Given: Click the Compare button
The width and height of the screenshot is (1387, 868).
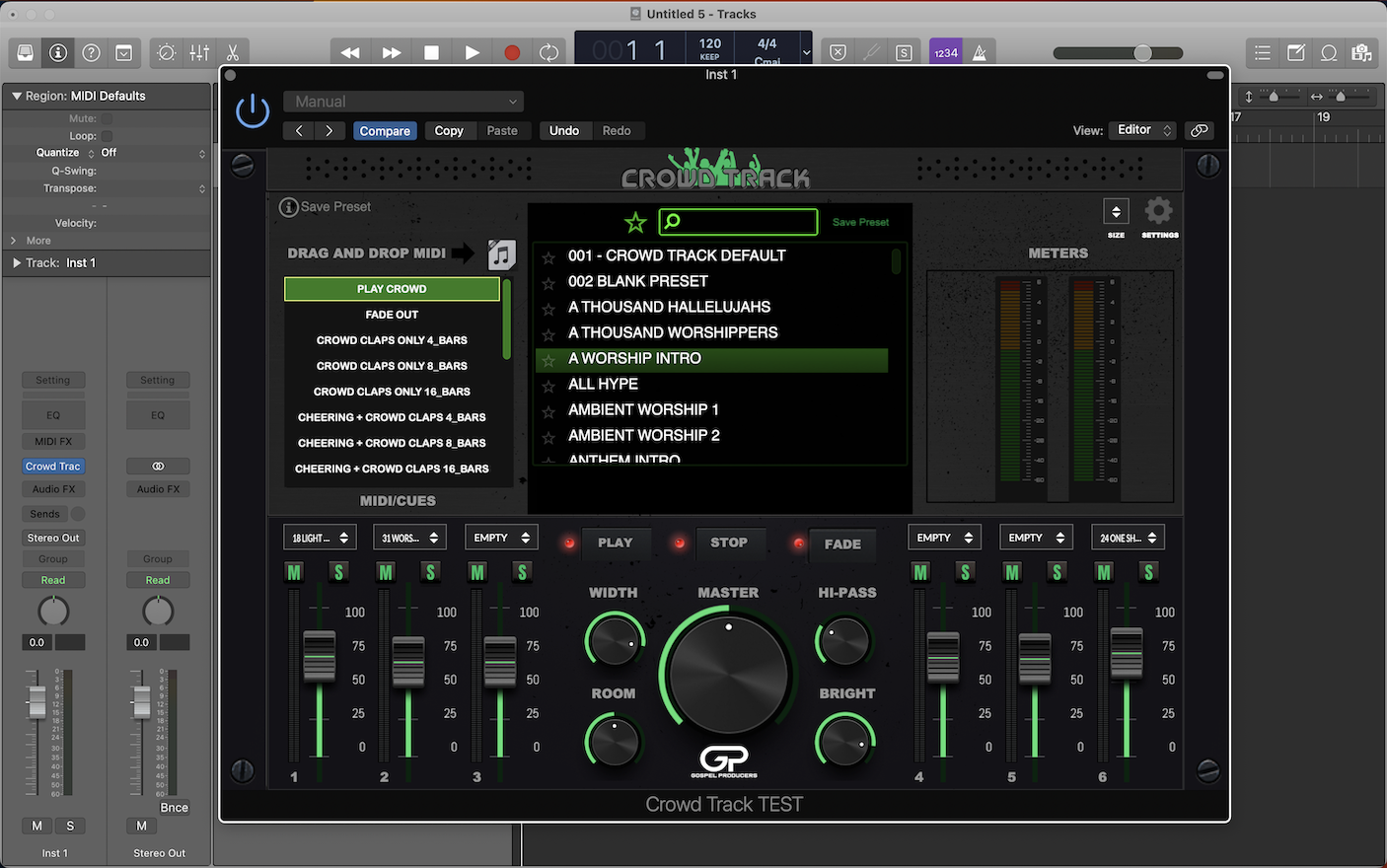Looking at the screenshot, I should click(x=385, y=130).
